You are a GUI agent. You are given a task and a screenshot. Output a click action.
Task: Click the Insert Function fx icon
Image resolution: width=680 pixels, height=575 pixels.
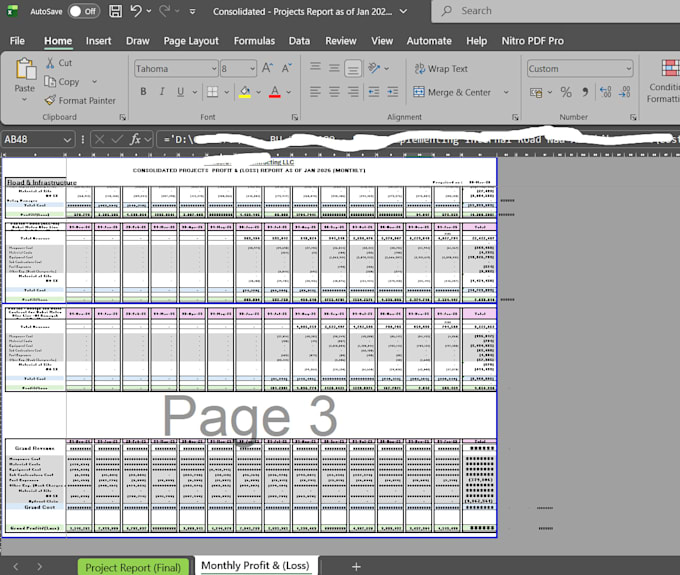[135, 140]
